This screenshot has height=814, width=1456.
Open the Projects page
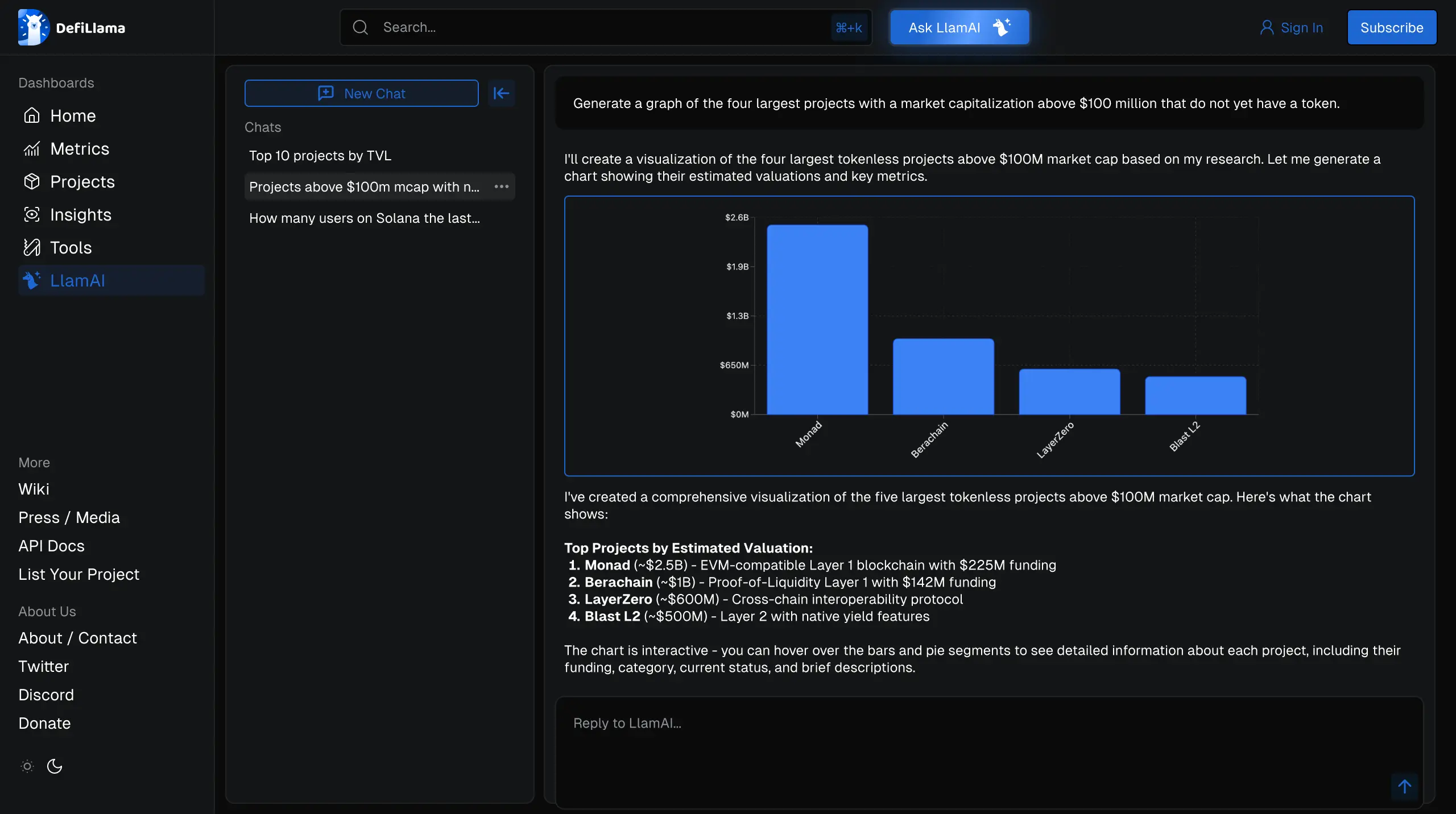(111, 181)
